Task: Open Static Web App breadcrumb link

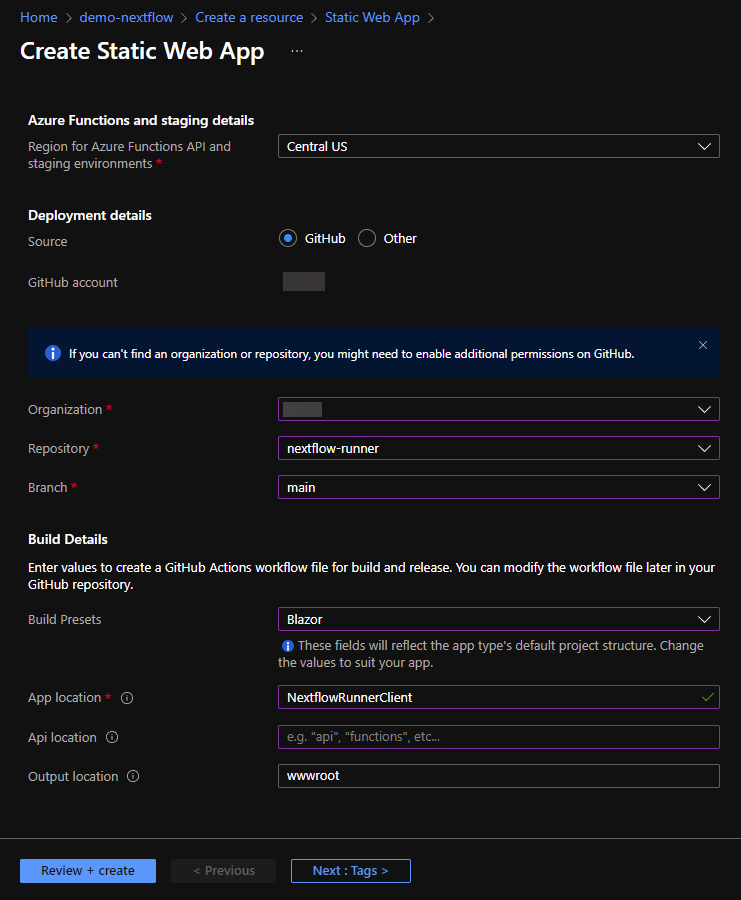Action: click(x=372, y=17)
